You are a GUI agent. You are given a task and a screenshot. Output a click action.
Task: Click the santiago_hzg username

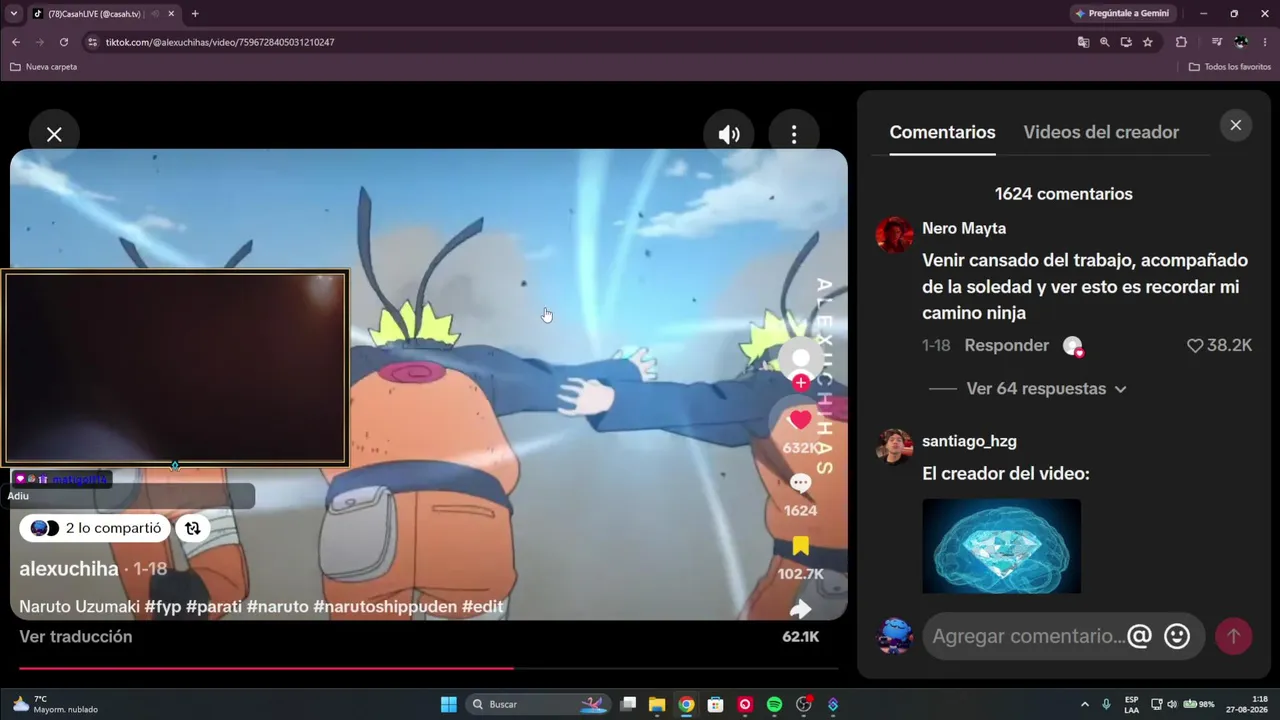pos(969,441)
